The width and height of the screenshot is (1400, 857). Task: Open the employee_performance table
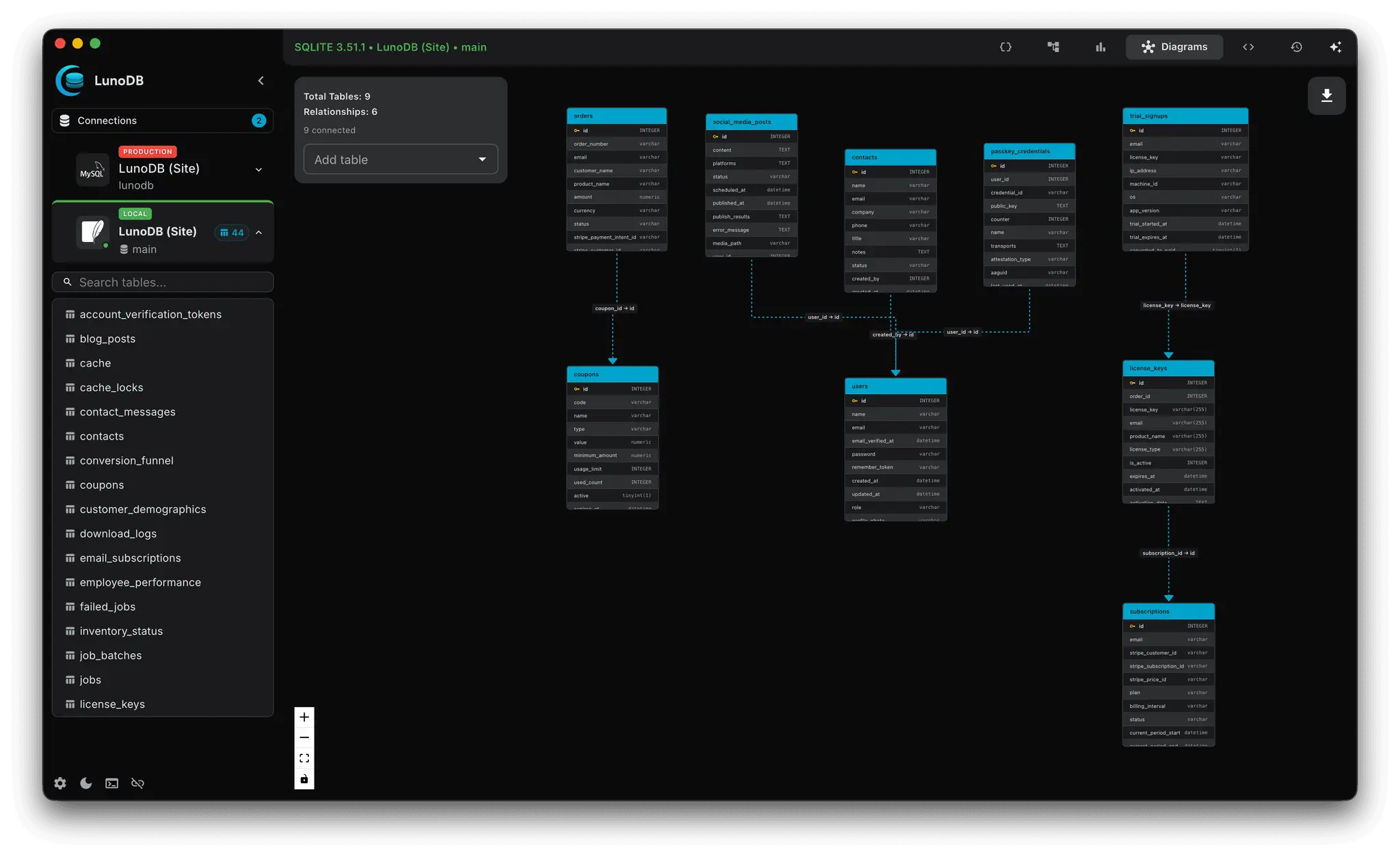pyautogui.click(x=163, y=583)
